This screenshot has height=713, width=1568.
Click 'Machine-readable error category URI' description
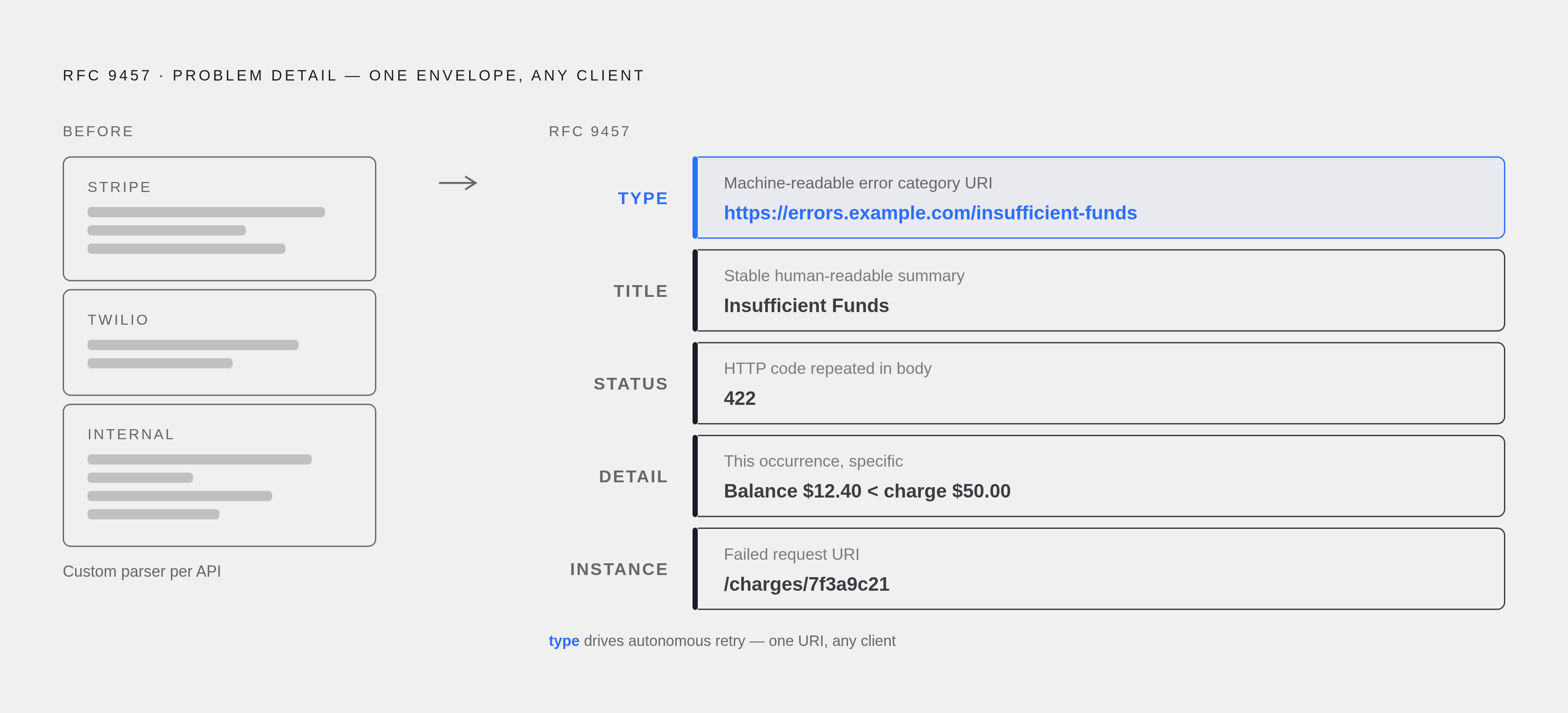tap(858, 183)
